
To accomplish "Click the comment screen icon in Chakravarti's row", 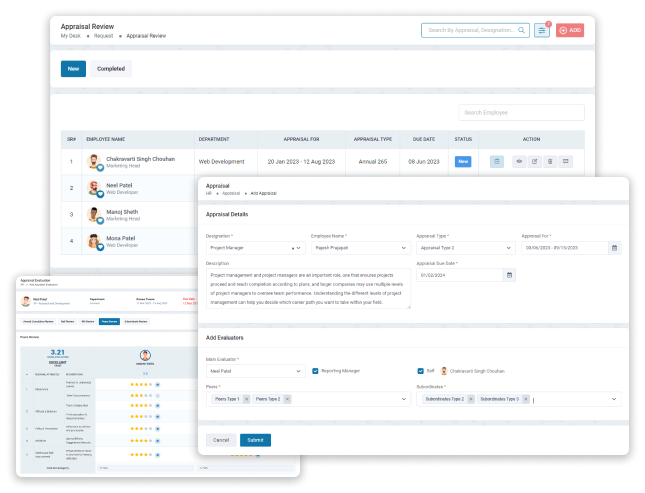I will point(566,161).
